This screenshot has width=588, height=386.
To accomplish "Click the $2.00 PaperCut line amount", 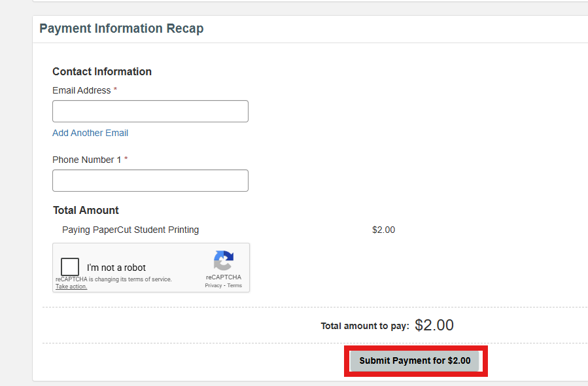I will [x=384, y=230].
